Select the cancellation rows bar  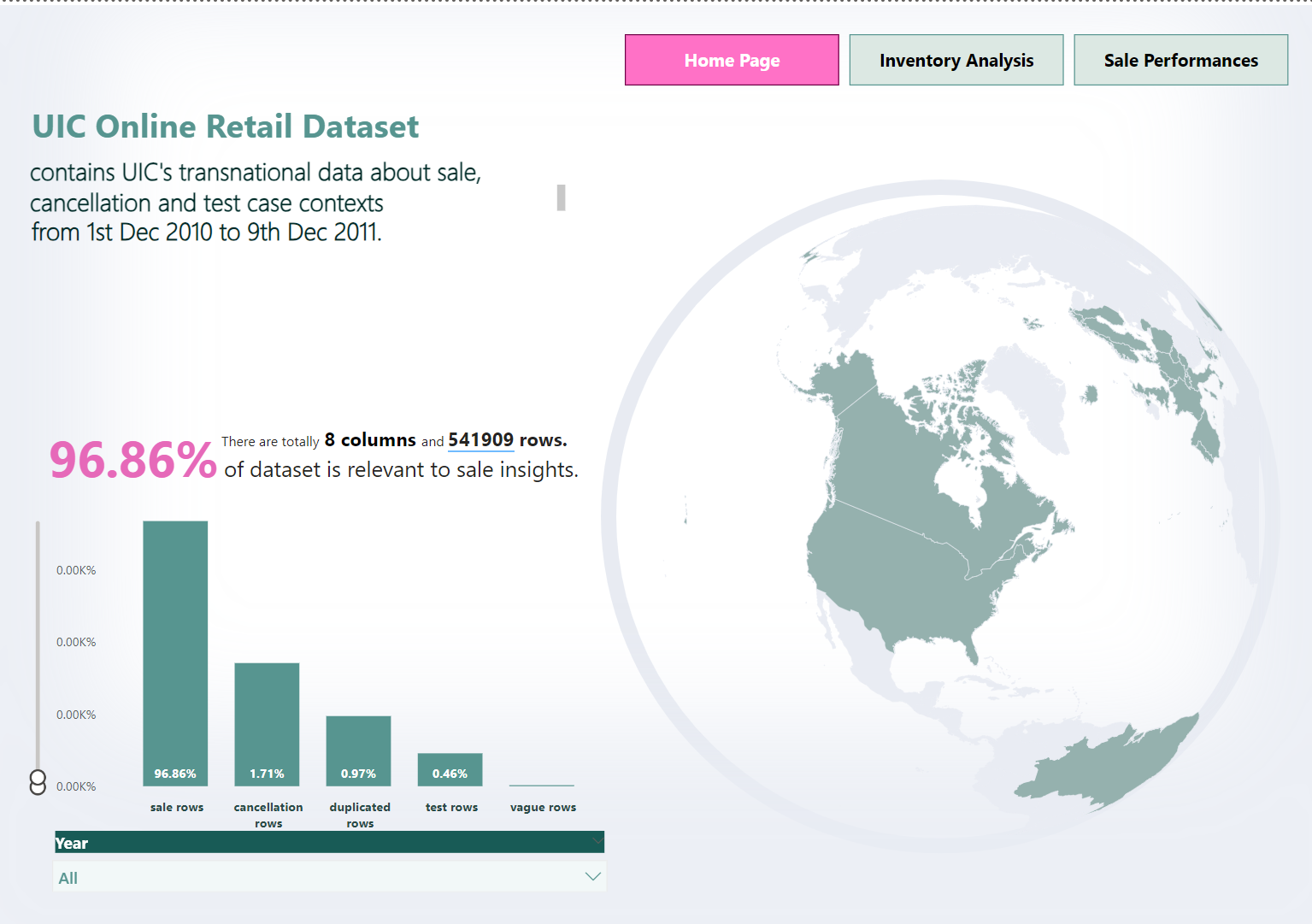267,722
